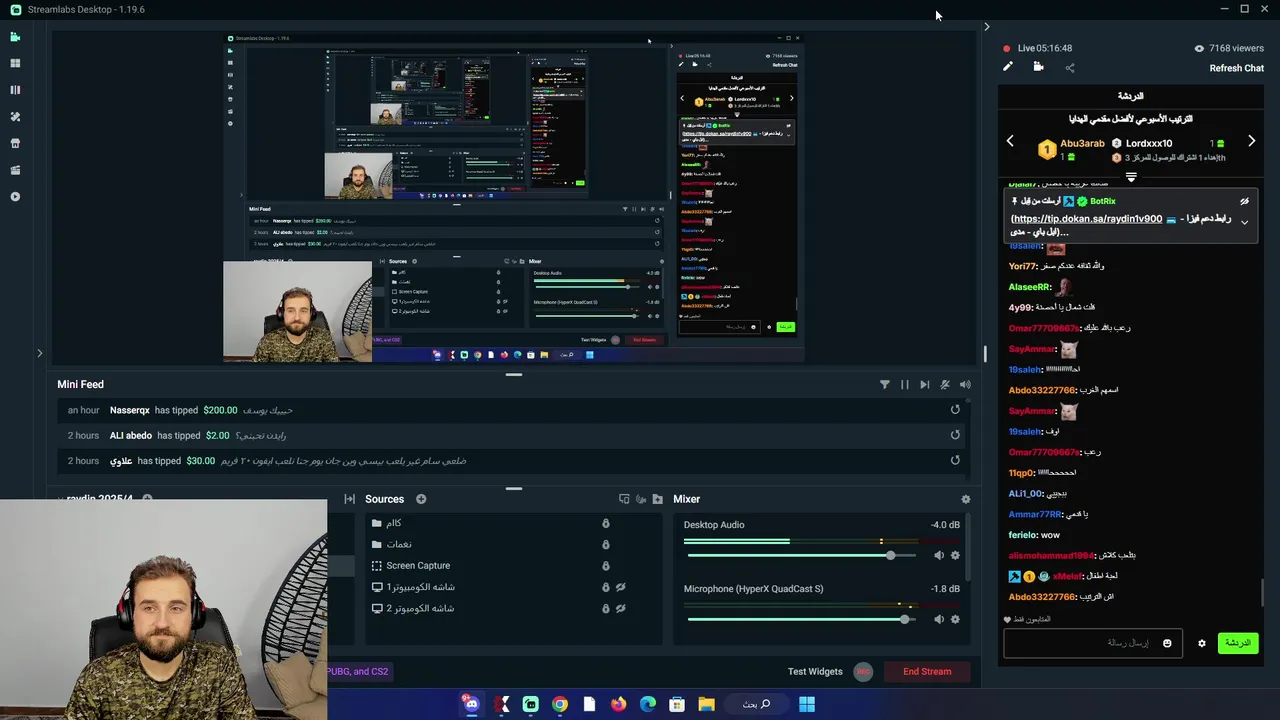Click the widget icon in the Sources header
Image resolution: width=1280 pixels, height=720 pixels.
(x=624, y=499)
